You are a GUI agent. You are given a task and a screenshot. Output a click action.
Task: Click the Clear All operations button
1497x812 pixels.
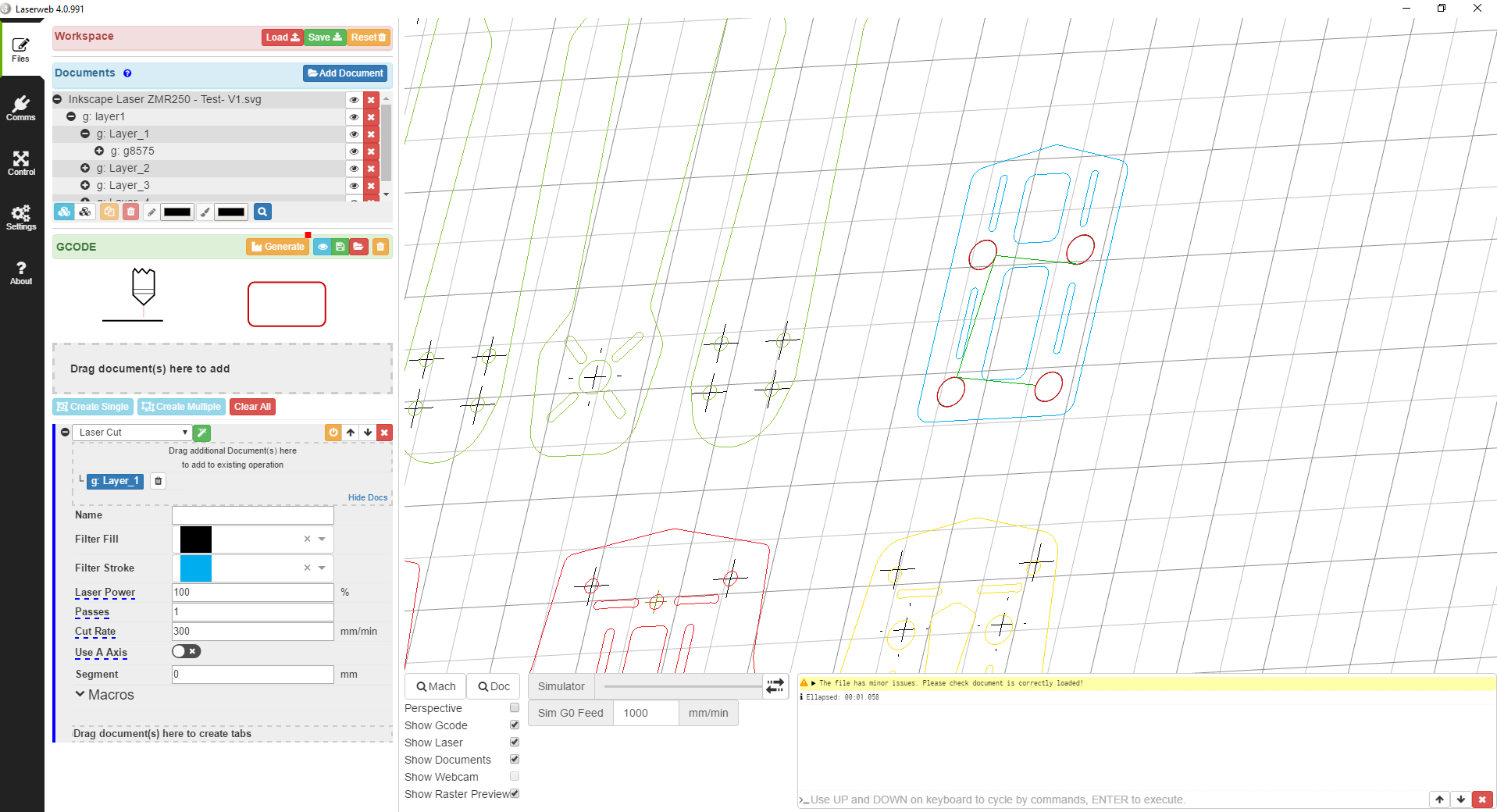[252, 407]
